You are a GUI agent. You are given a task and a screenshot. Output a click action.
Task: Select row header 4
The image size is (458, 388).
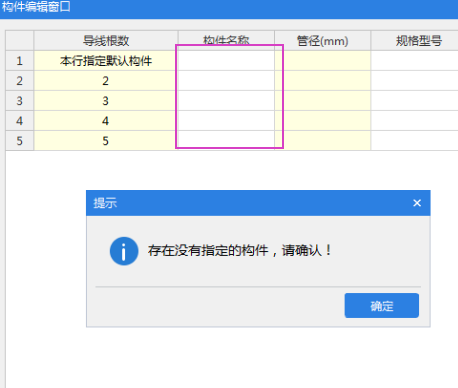click(20, 121)
